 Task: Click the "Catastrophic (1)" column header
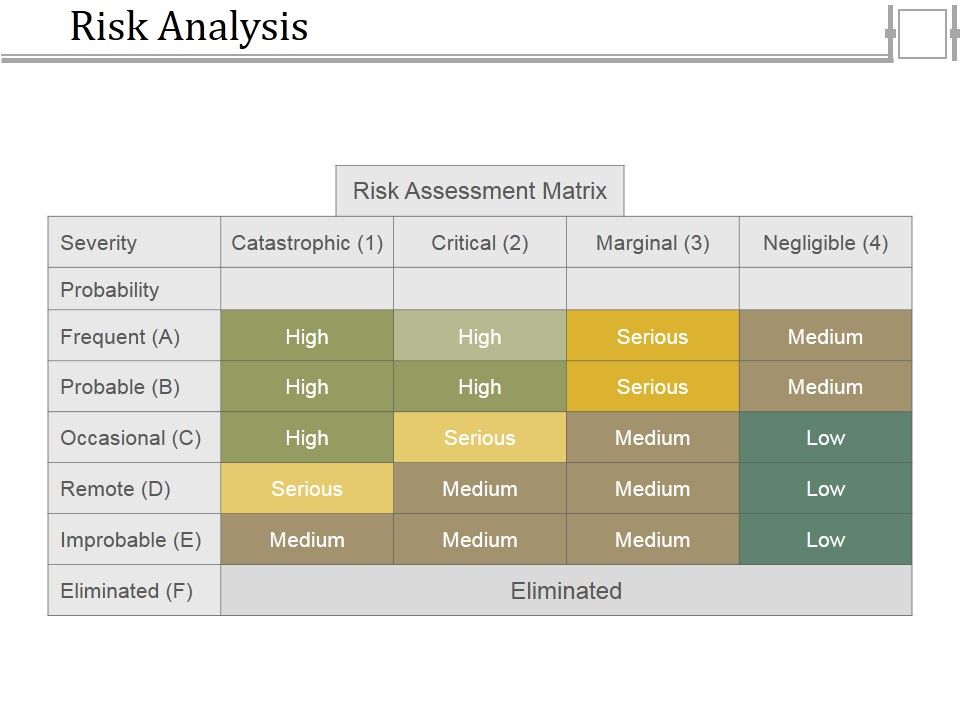point(307,242)
